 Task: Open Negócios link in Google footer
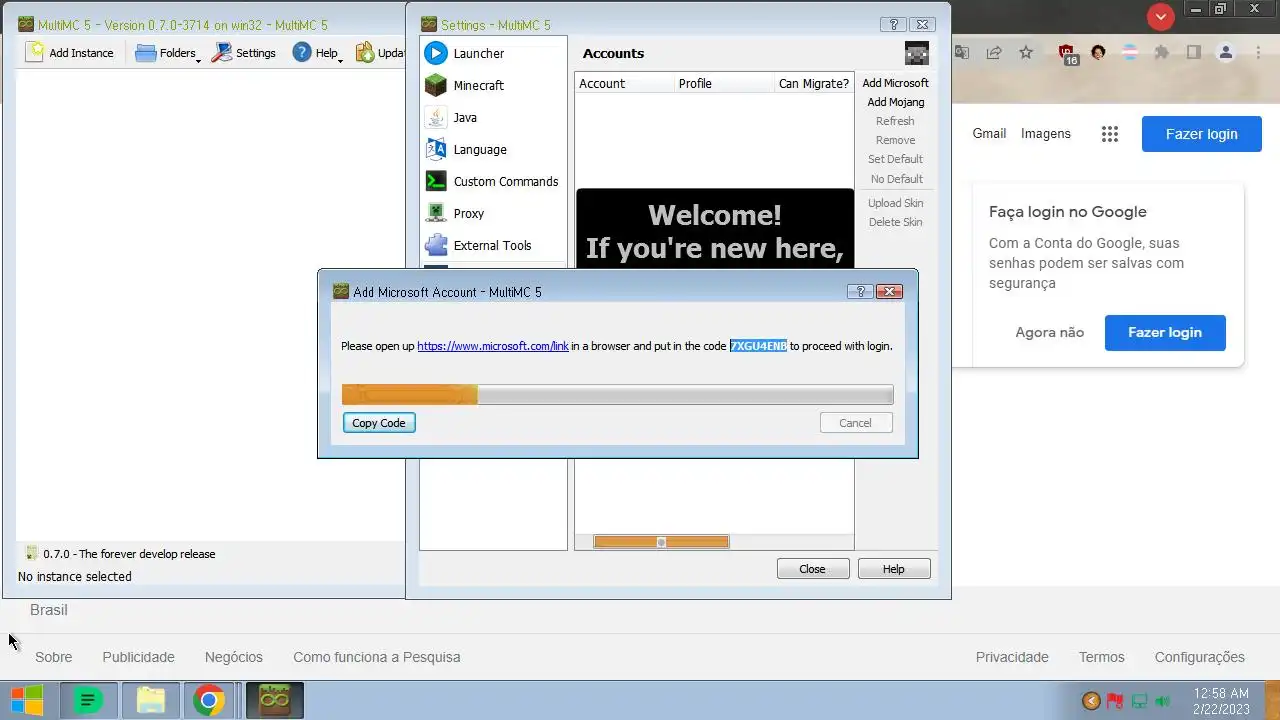coord(234,657)
